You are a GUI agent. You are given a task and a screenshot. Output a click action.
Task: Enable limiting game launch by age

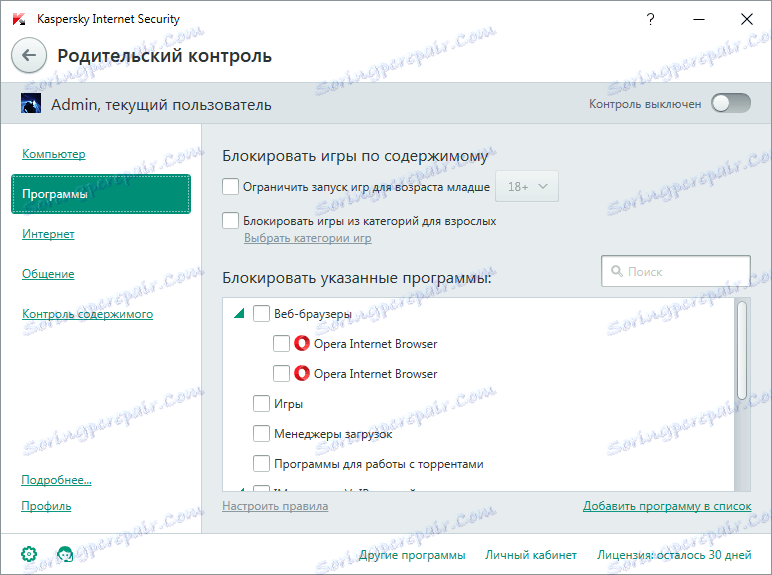pyautogui.click(x=230, y=187)
